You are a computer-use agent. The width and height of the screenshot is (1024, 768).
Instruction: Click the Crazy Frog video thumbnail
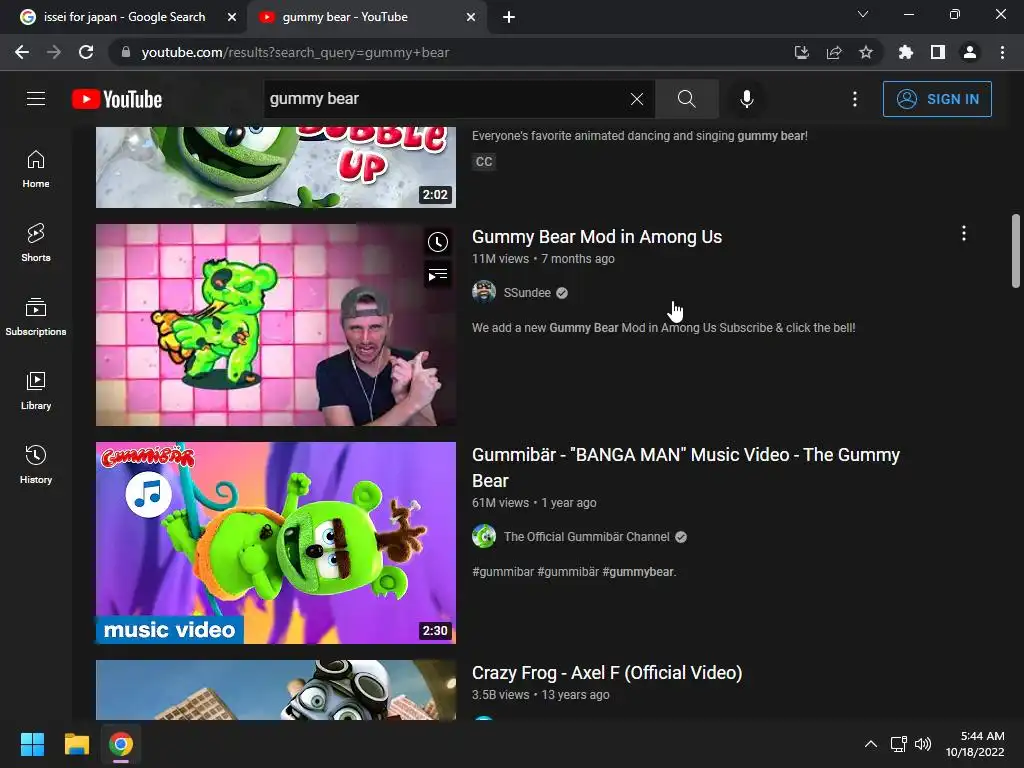pos(276,690)
